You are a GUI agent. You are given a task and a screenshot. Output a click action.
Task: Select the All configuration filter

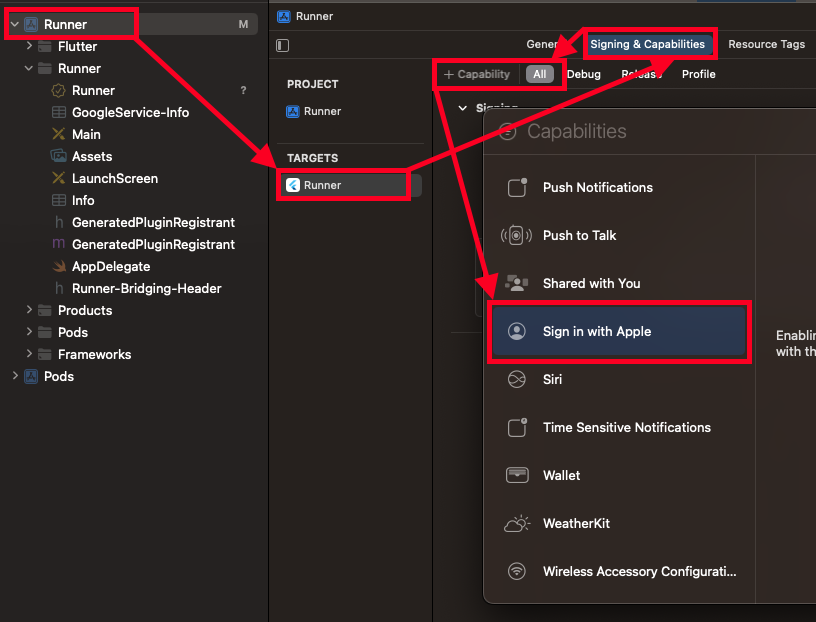540,74
